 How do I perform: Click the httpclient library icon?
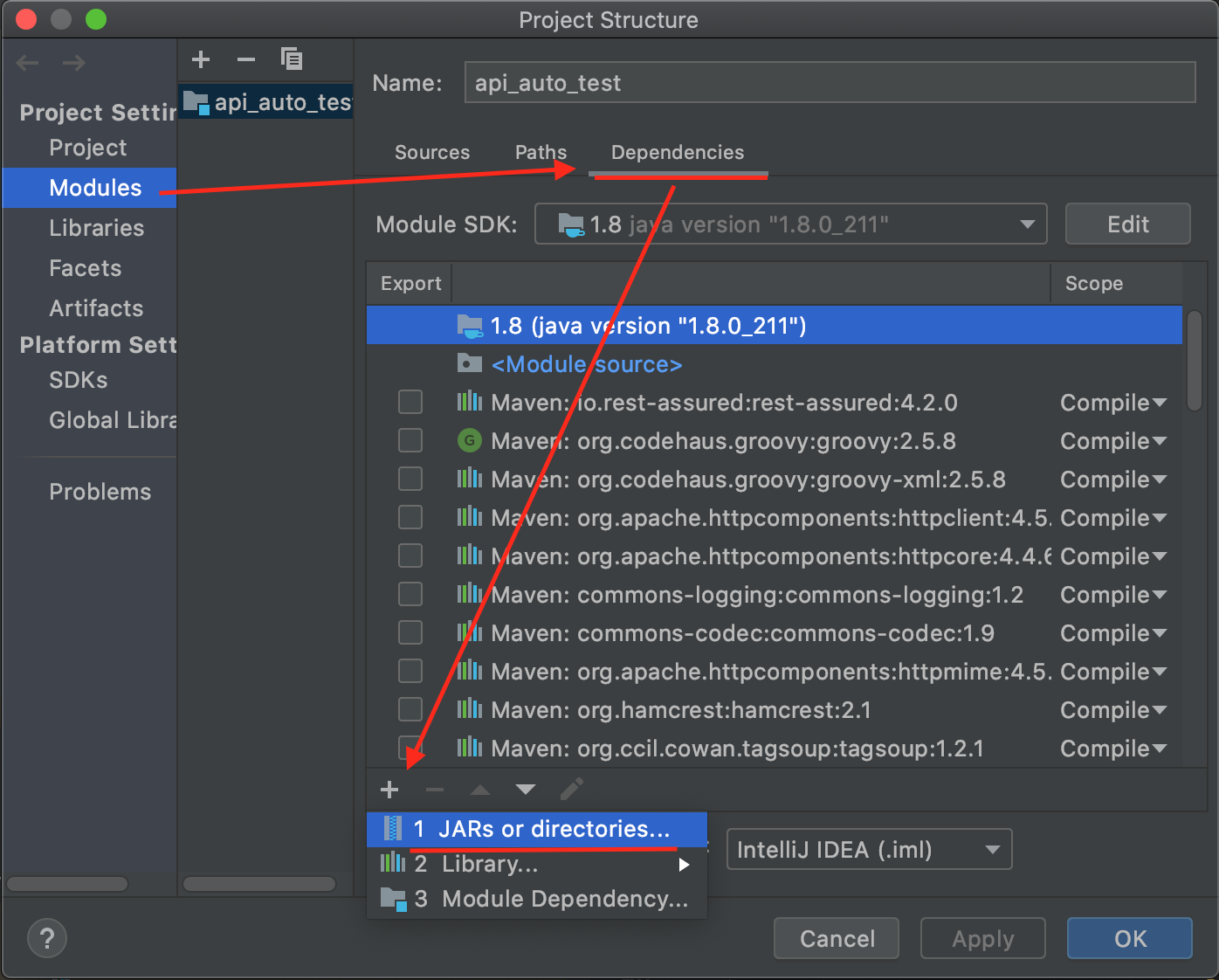click(x=470, y=517)
